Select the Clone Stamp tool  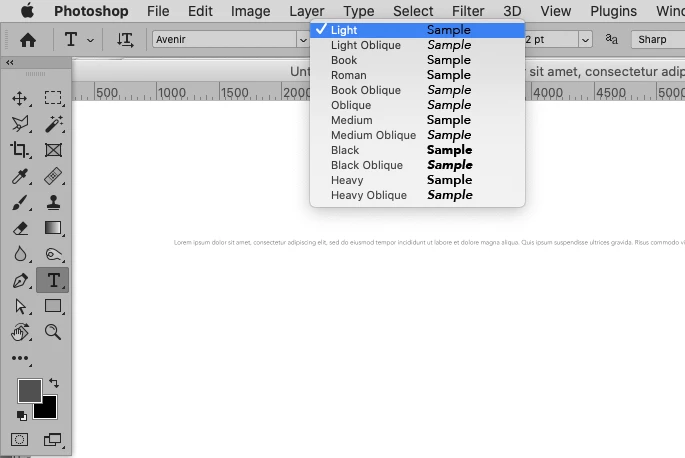pyautogui.click(x=53, y=202)
